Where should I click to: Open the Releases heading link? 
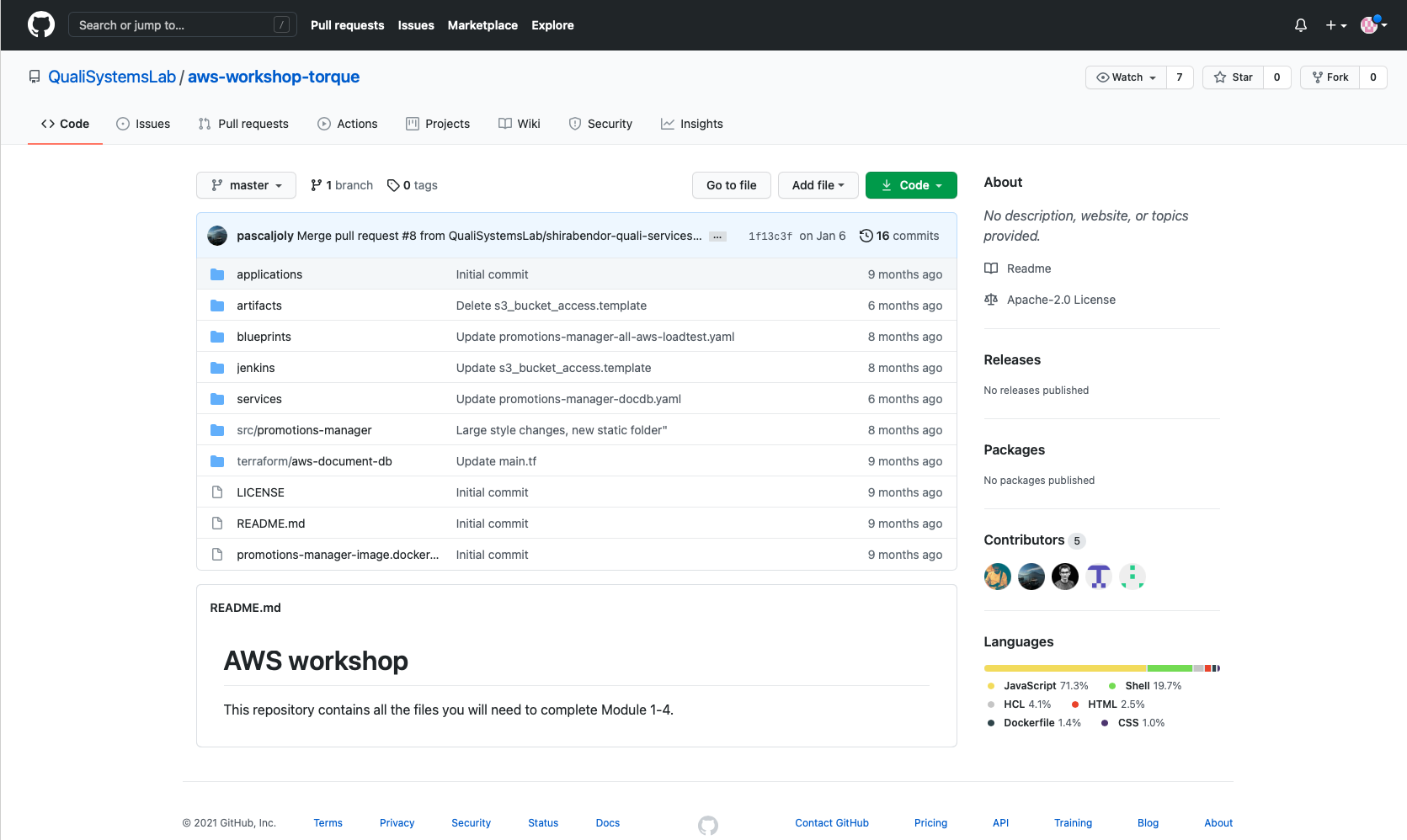coord(1012,360)
